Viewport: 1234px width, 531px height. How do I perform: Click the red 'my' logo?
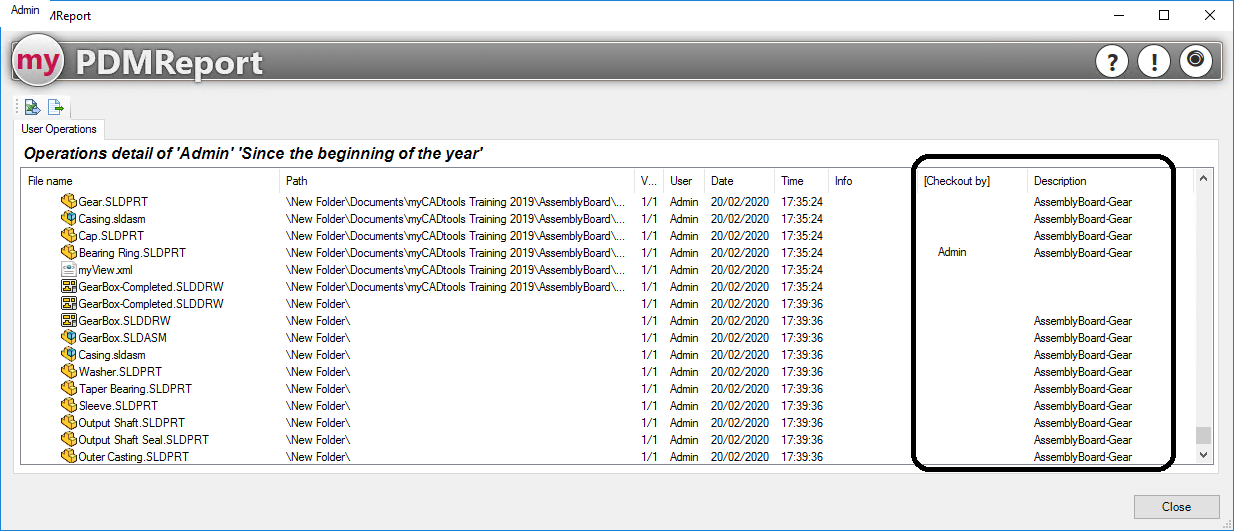click(38, 62)
